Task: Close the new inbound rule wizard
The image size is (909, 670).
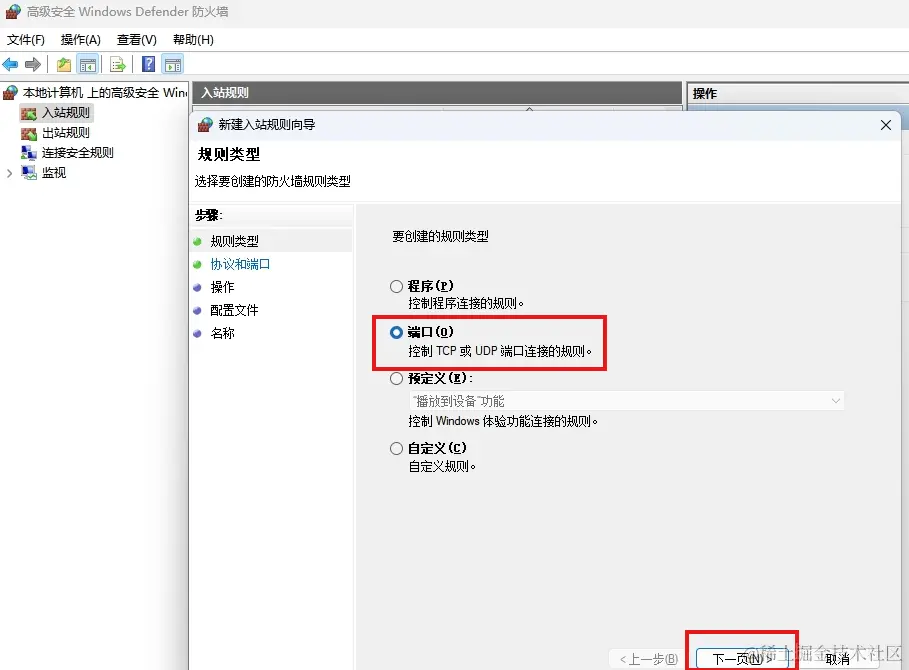Action: [885, 125]
